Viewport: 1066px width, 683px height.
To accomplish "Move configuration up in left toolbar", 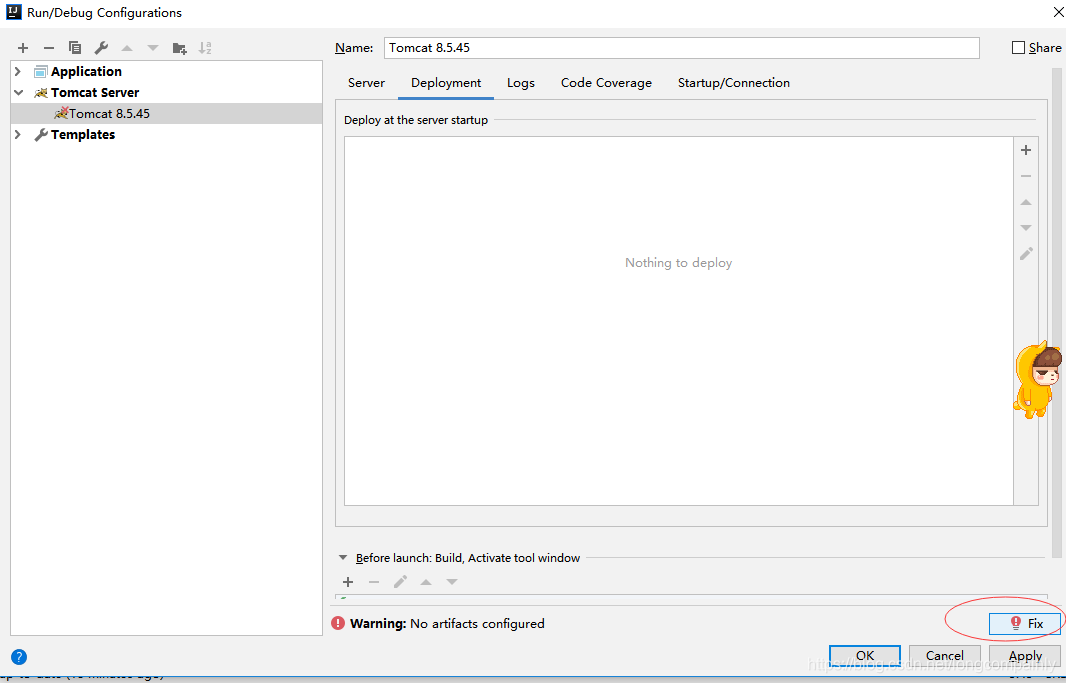I will pyautogui.click(x=127, y=48).
